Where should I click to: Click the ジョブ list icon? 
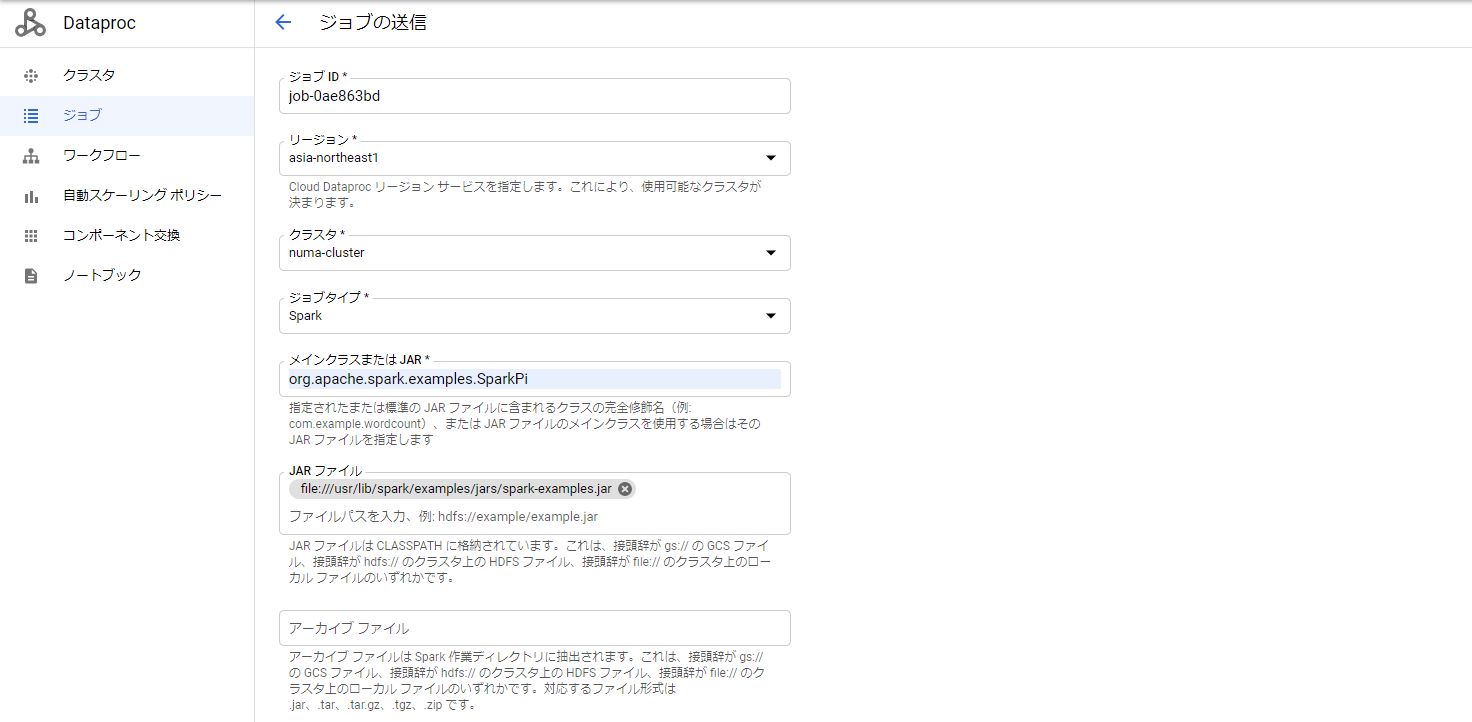pos(31,115)
